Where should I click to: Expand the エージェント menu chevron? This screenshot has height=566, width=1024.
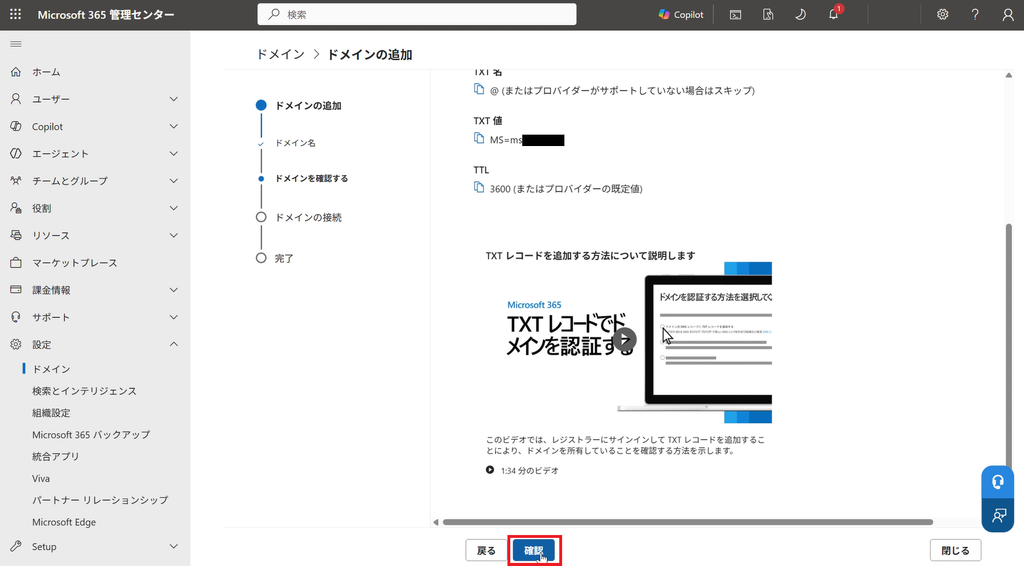(x=174, y=153)
